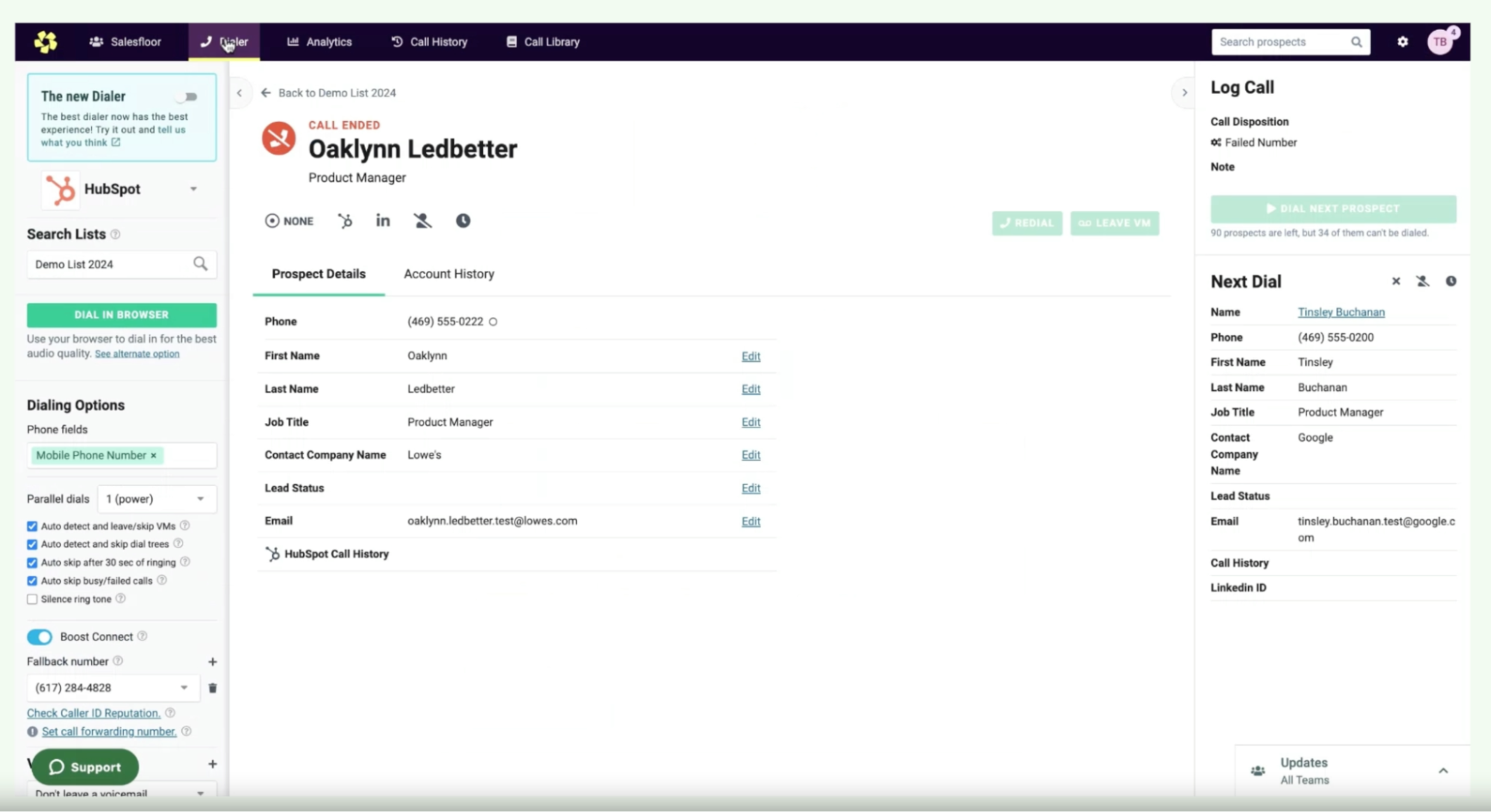Open settings gear in top bar
This screenshot has width=1491, height=812.
[1402, 42]
